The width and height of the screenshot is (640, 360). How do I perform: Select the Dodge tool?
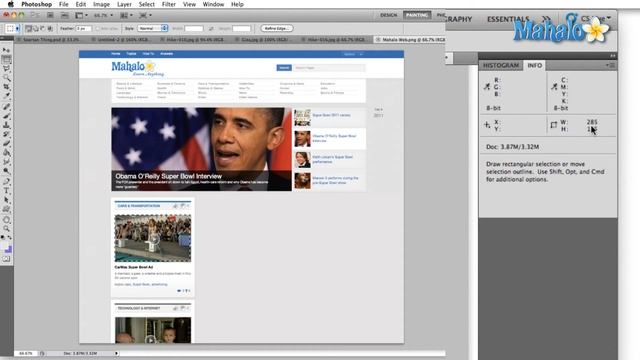[6, 171]
